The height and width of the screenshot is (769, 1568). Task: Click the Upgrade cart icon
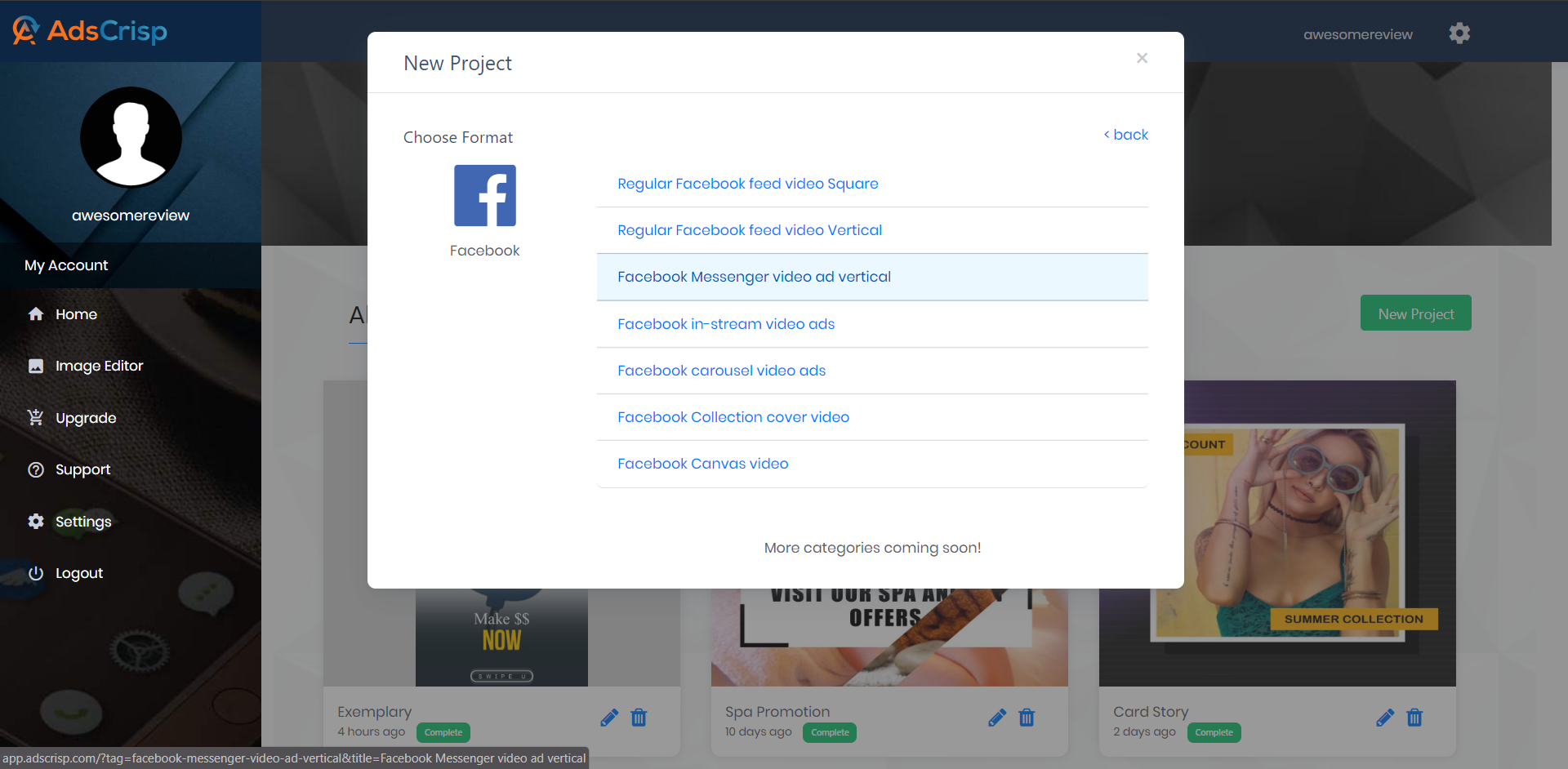point(36,418)
